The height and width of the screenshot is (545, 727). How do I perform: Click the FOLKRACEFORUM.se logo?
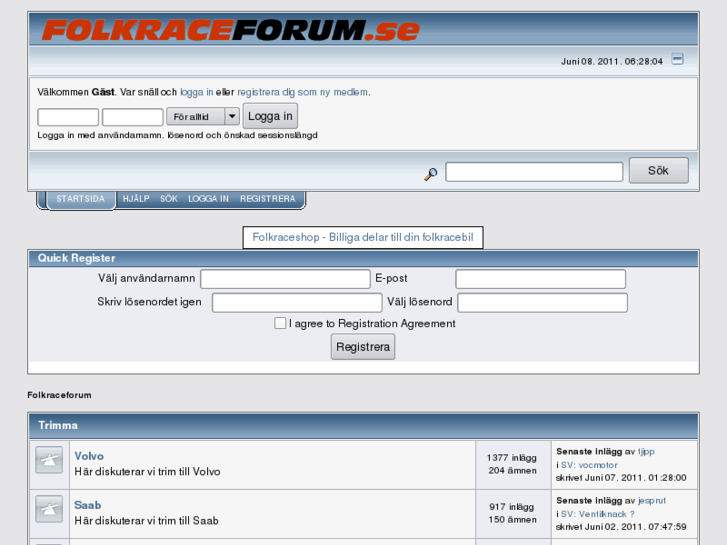tap(231, 29)
